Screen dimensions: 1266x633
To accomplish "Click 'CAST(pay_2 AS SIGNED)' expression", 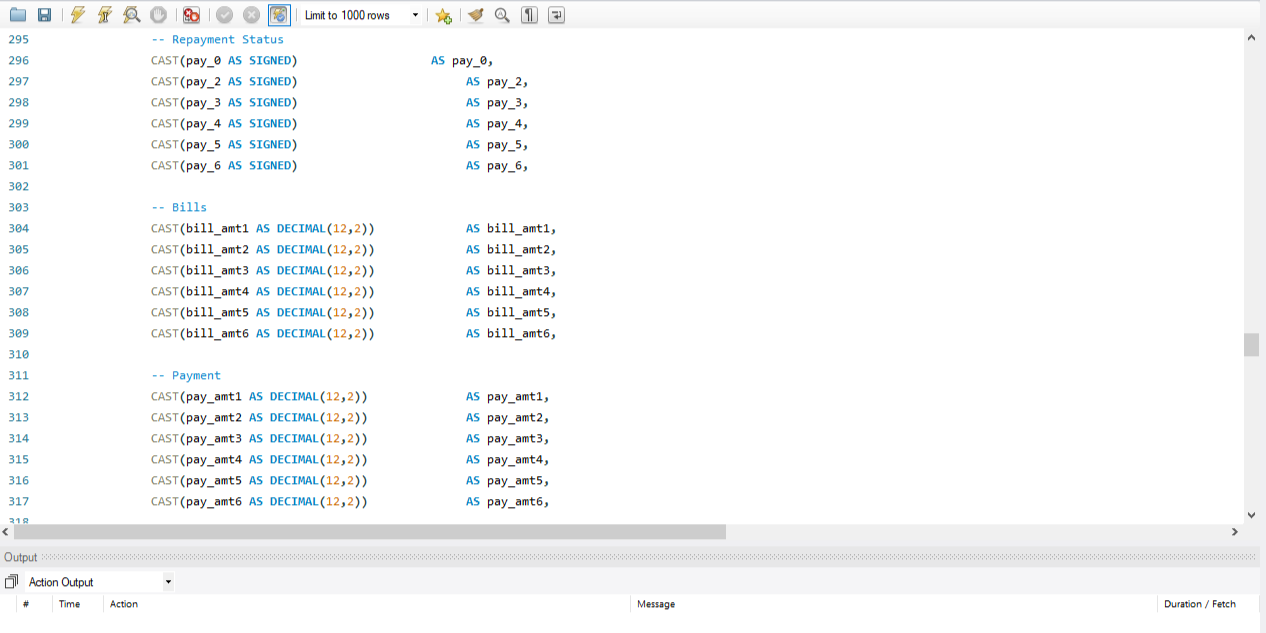I will 224,82.
